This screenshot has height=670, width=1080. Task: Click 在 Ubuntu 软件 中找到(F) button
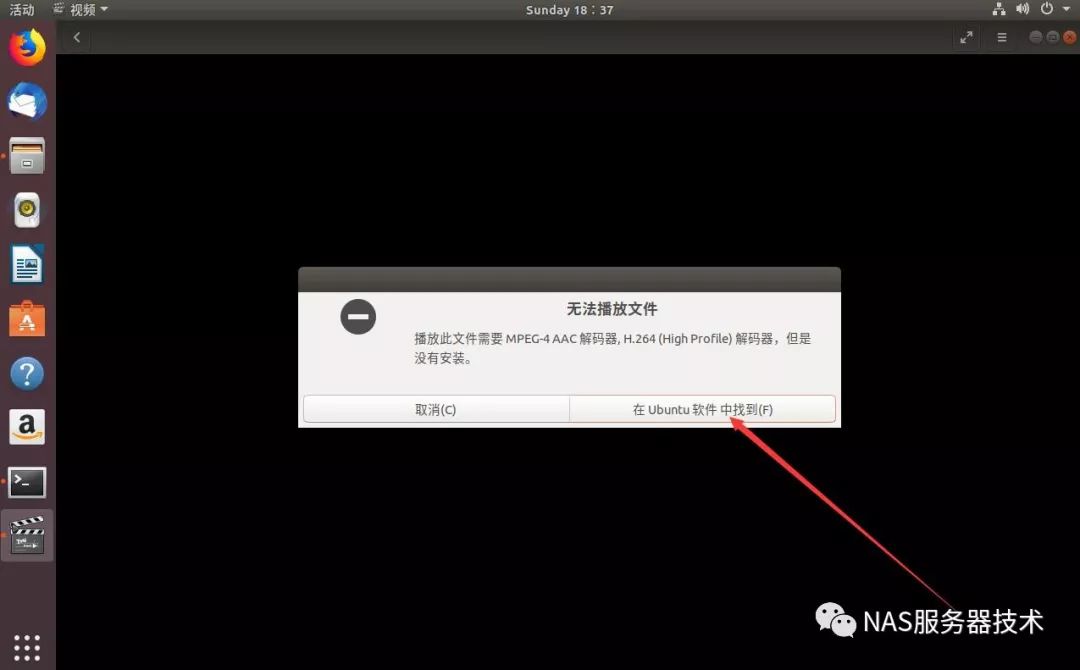click(x=703, y=409)
